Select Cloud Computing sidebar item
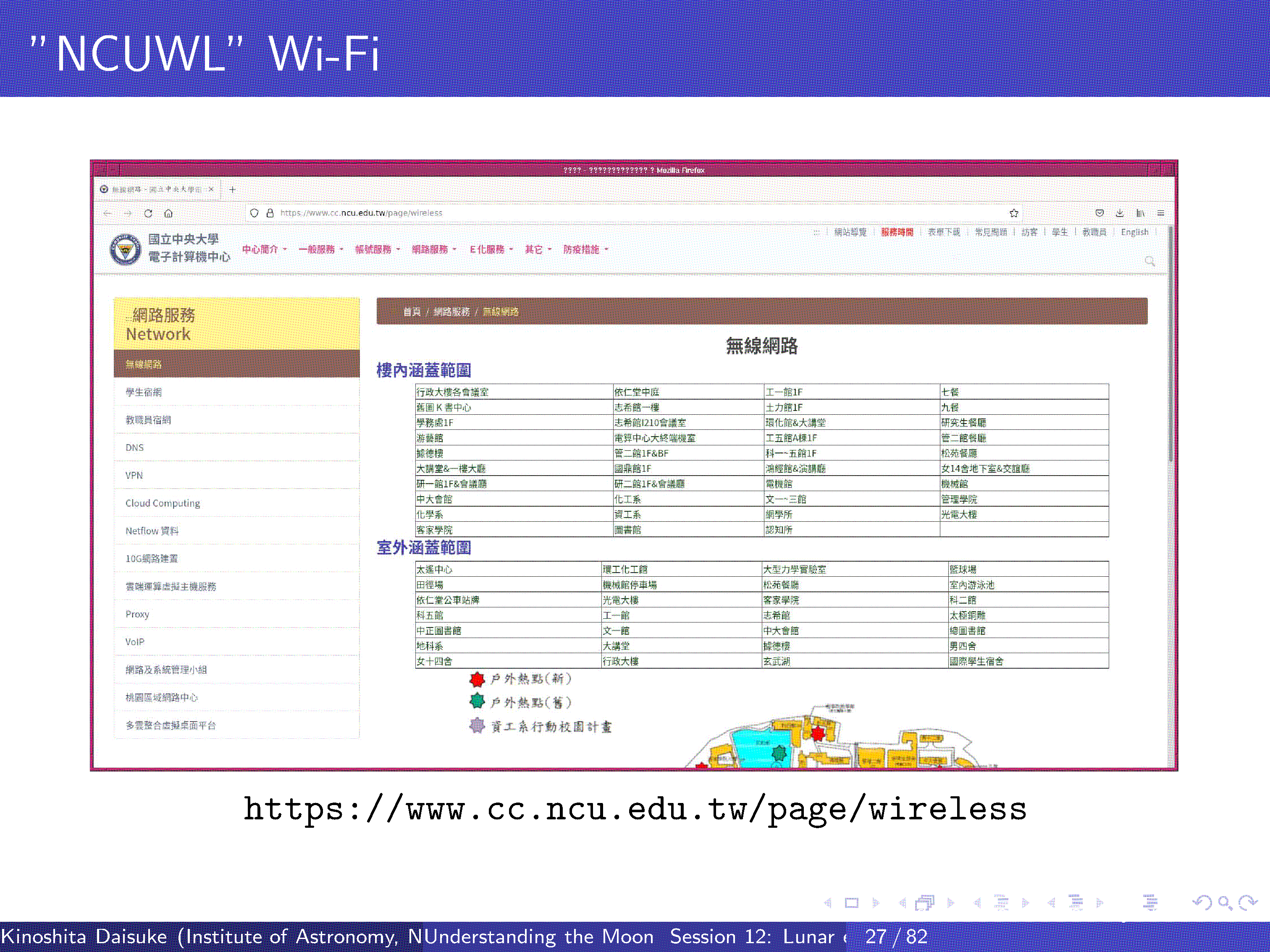 pyautogui.click(x=163, y=503)
